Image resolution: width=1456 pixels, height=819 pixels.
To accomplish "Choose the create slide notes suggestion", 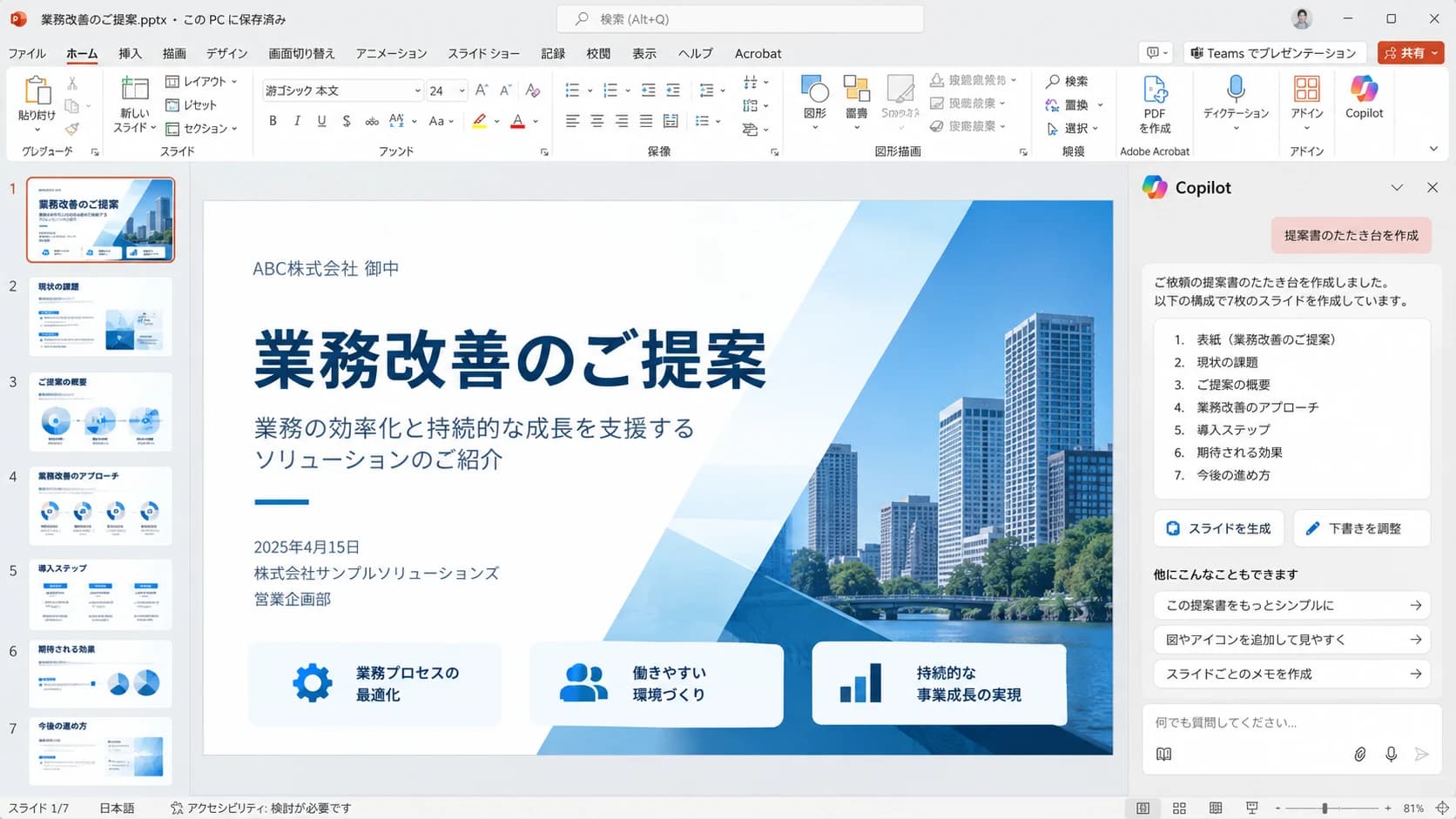I will [x=1292, y=674].
